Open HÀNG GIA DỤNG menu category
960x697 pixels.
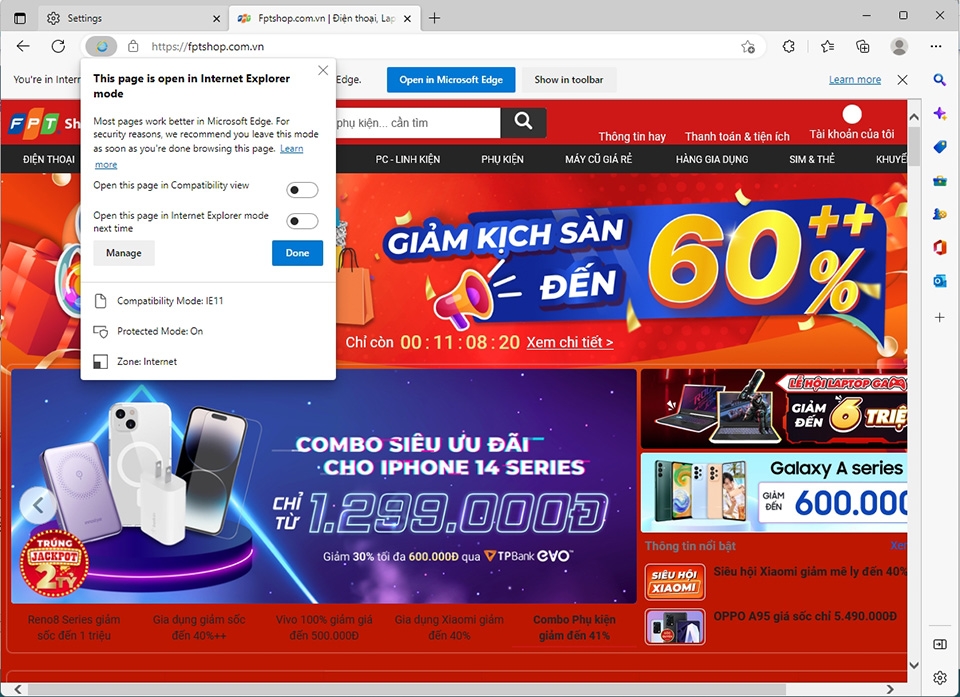click(712, 159)
